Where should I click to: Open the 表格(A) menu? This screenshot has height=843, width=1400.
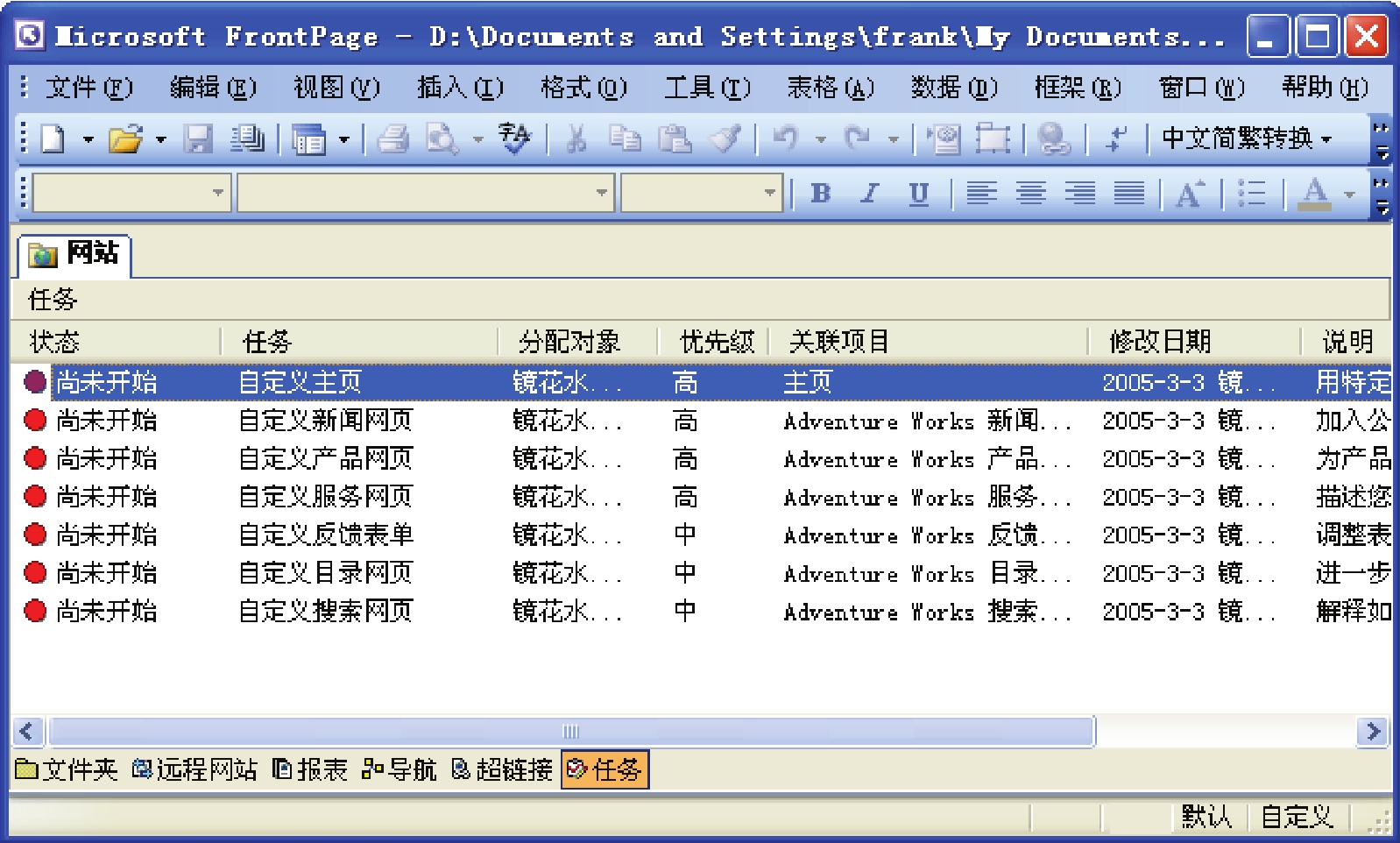coord(831,88)
